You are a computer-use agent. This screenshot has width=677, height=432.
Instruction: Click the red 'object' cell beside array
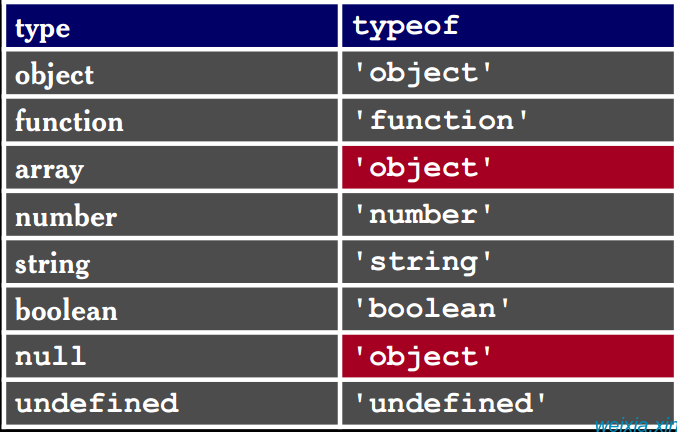coord(508,167)
